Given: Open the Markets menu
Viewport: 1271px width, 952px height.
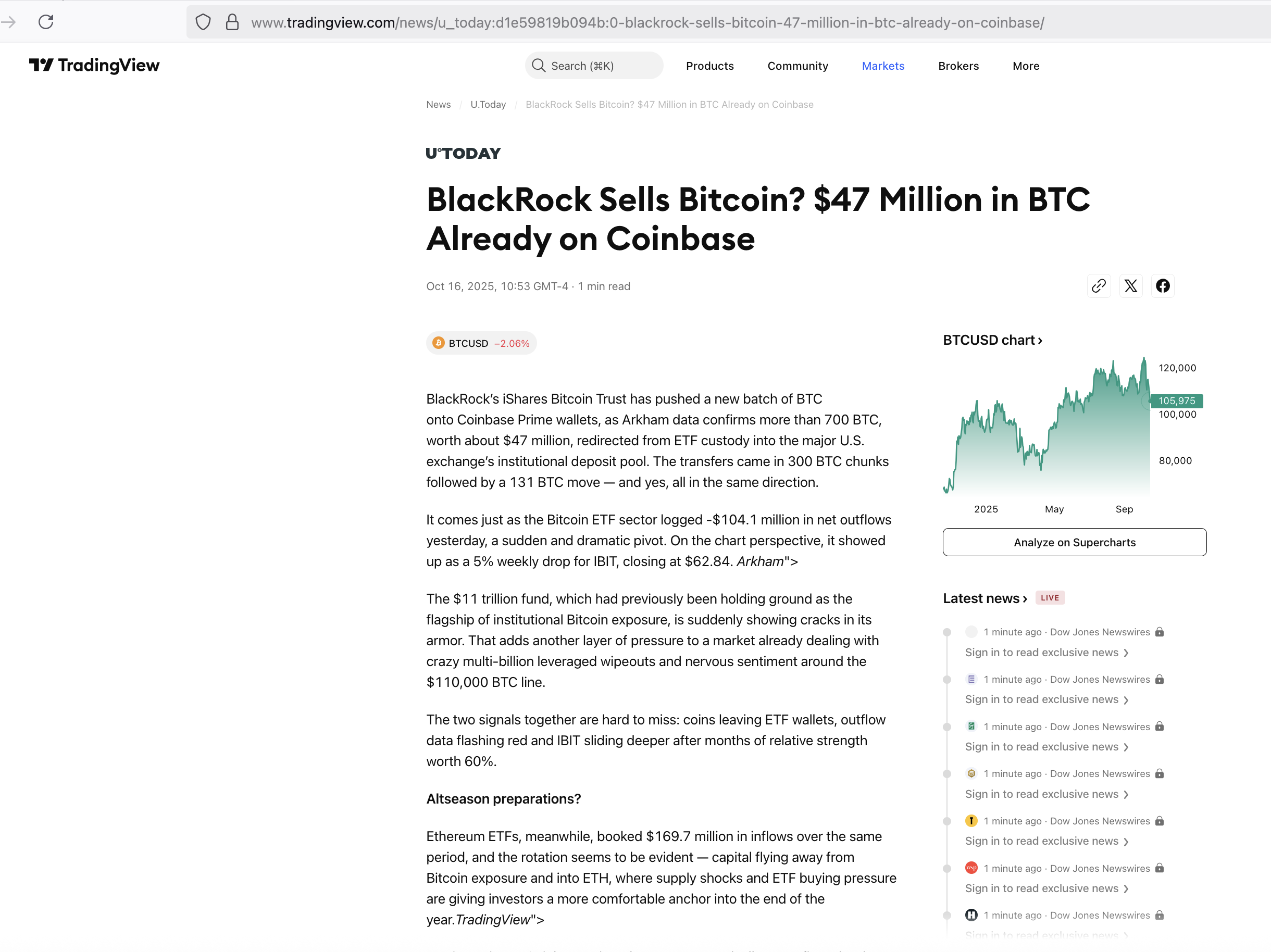Looking at the screenshot, I should [882, 66].
